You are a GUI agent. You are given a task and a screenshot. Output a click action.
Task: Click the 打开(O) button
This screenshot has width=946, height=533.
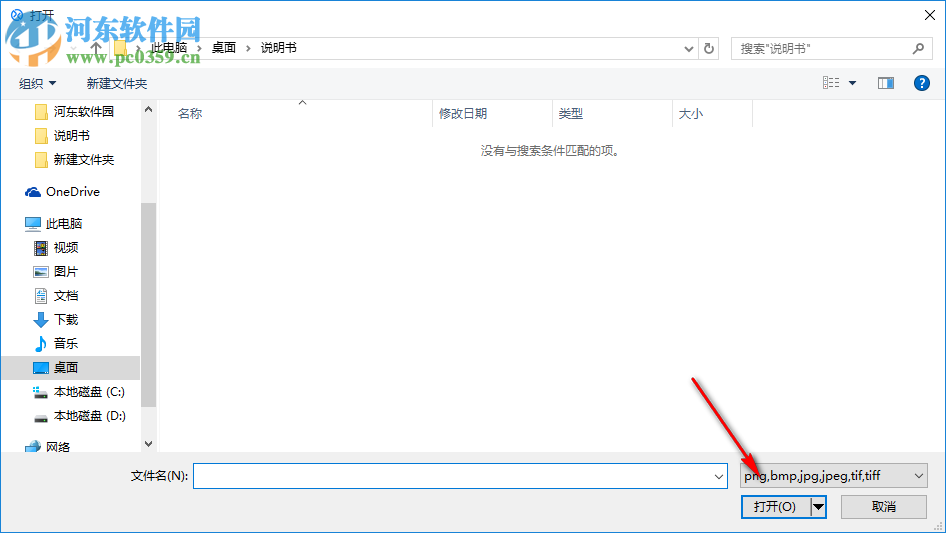click(x=775, y=507)
